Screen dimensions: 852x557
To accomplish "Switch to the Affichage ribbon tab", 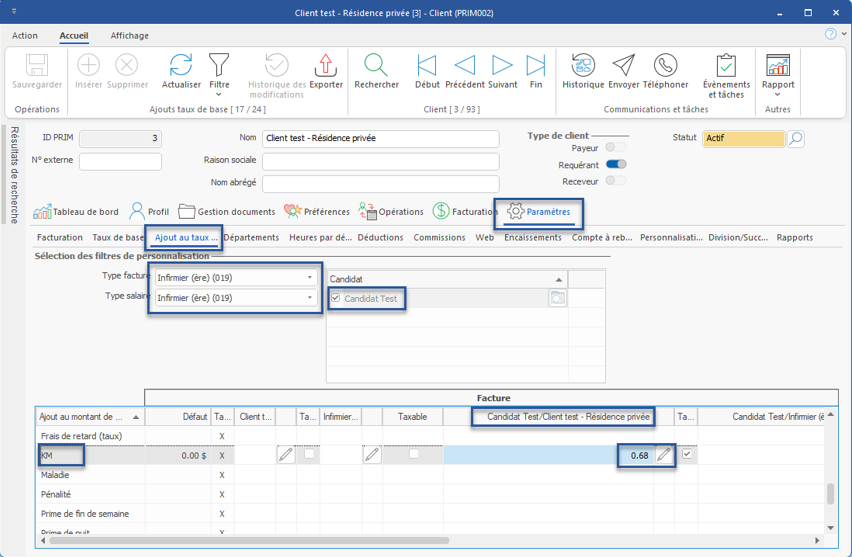I will point(129,36).
